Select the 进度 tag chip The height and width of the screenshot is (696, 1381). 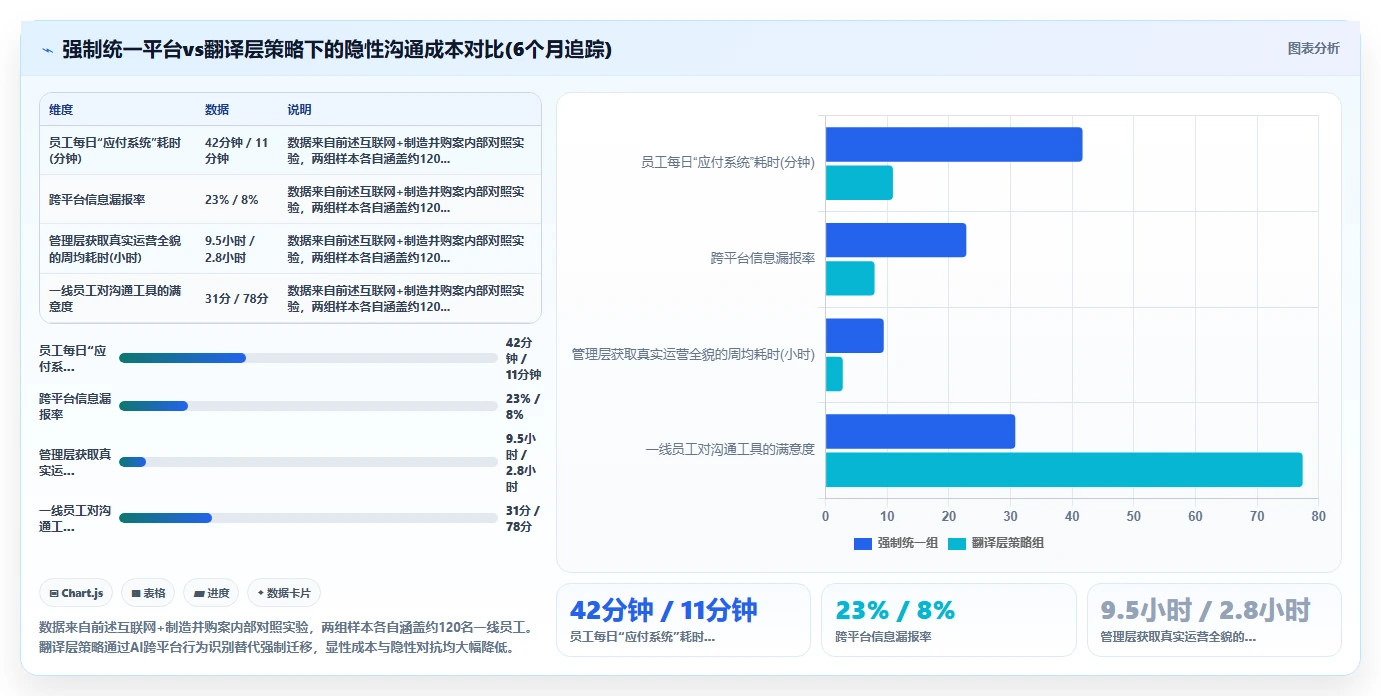[211, 593]
